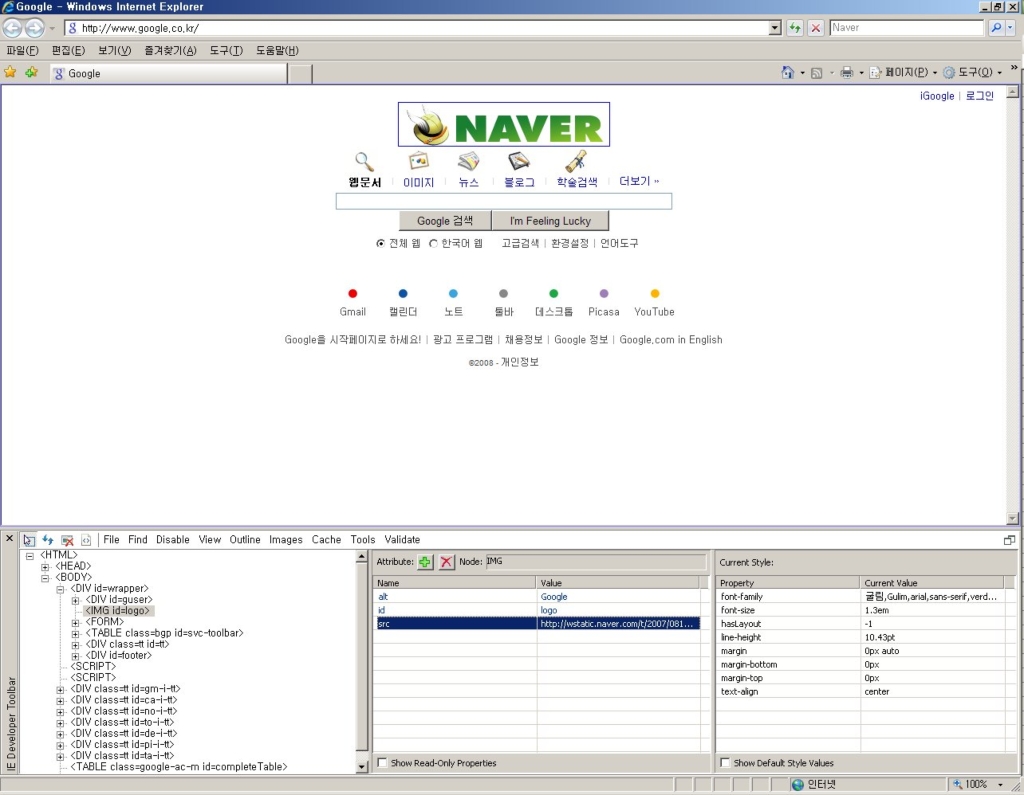Click the light-blue 노트 dot icon
The width and height of the screenshot is (1024, 795).
[x=453, y=293]
